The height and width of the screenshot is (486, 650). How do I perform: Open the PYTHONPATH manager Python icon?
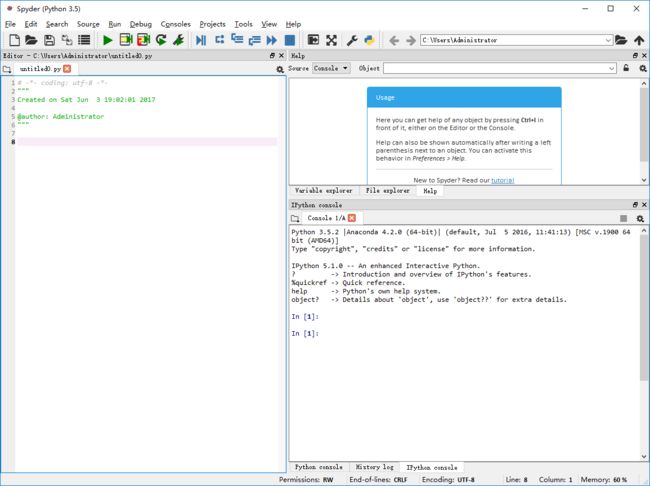pyautogui.click(x=369, y=40)
